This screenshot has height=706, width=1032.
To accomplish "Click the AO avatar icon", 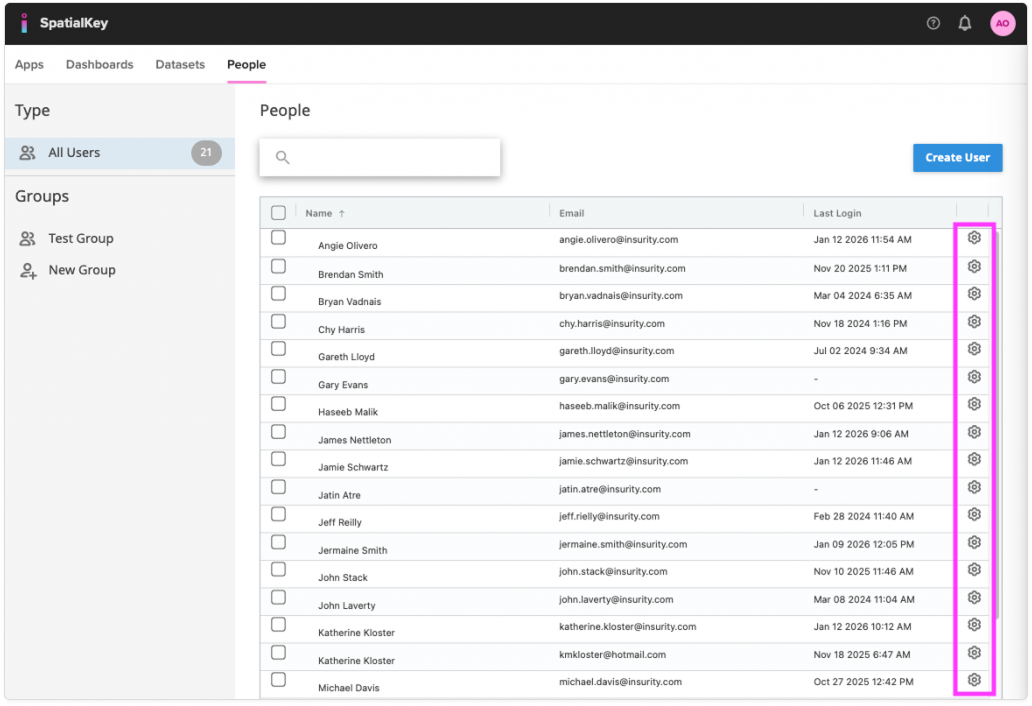I will click(1001, 23).
